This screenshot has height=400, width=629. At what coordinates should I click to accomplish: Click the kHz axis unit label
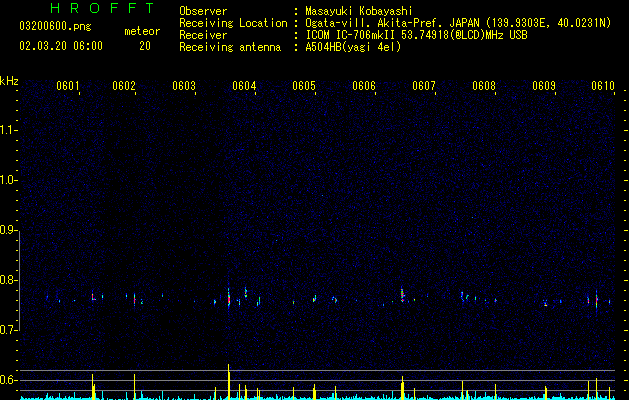(x=9, y=81)
